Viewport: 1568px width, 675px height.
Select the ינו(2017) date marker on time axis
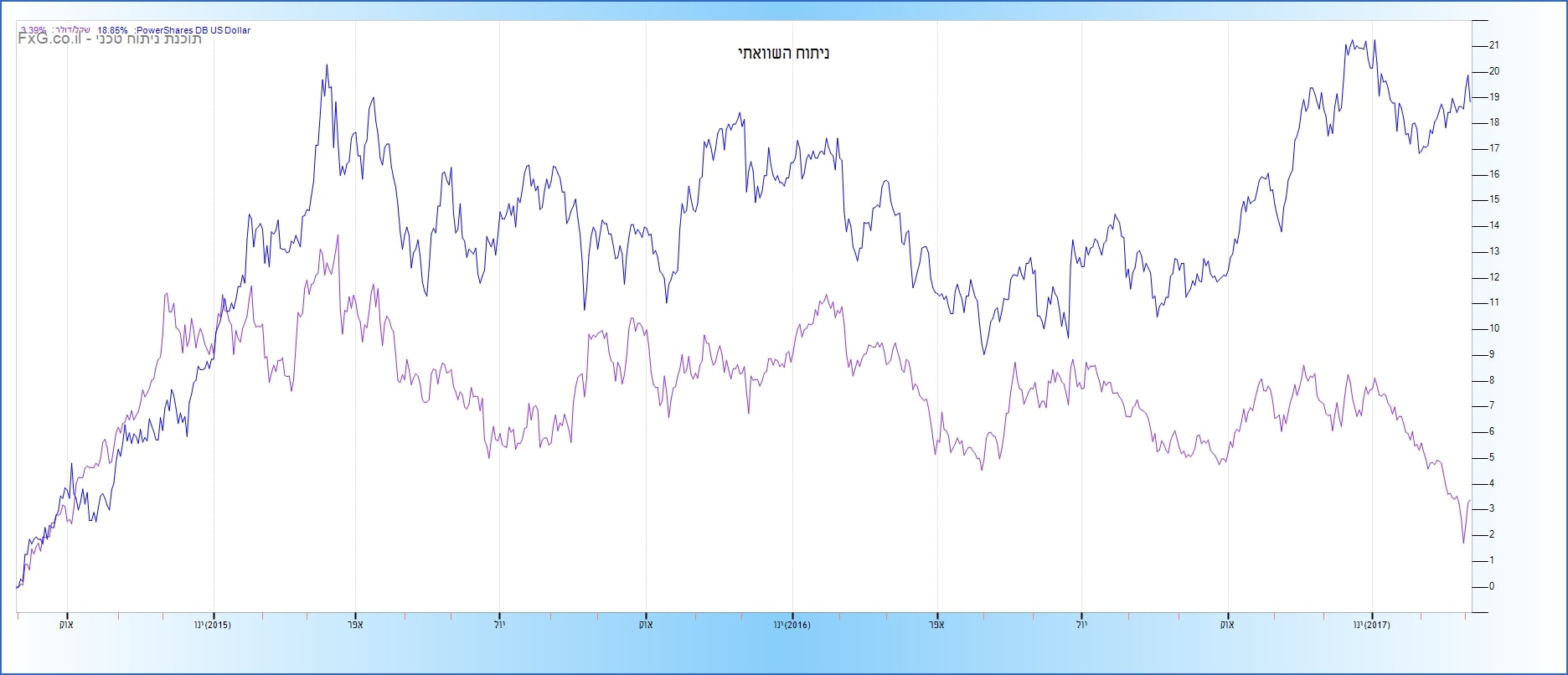pyautogui.click(x=1372, y=625)
